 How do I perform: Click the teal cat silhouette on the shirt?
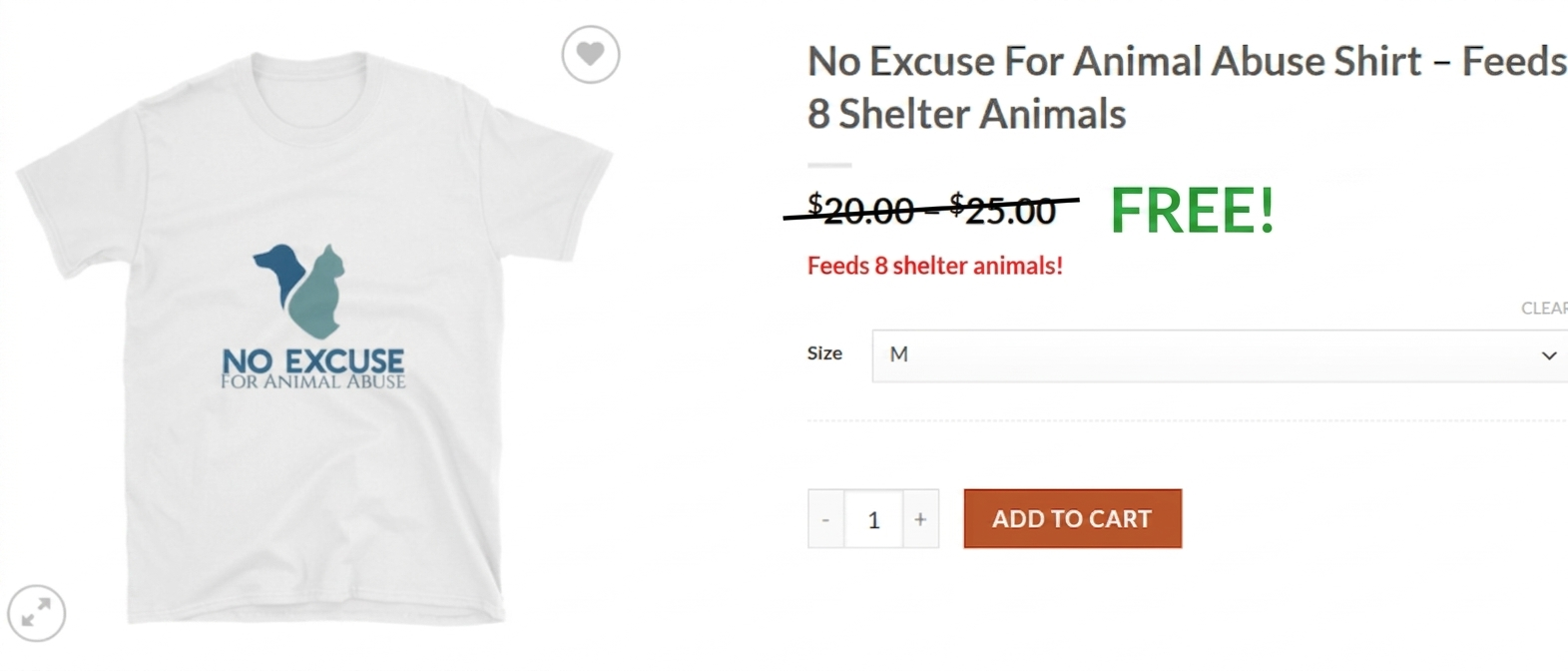coord(321,297)
